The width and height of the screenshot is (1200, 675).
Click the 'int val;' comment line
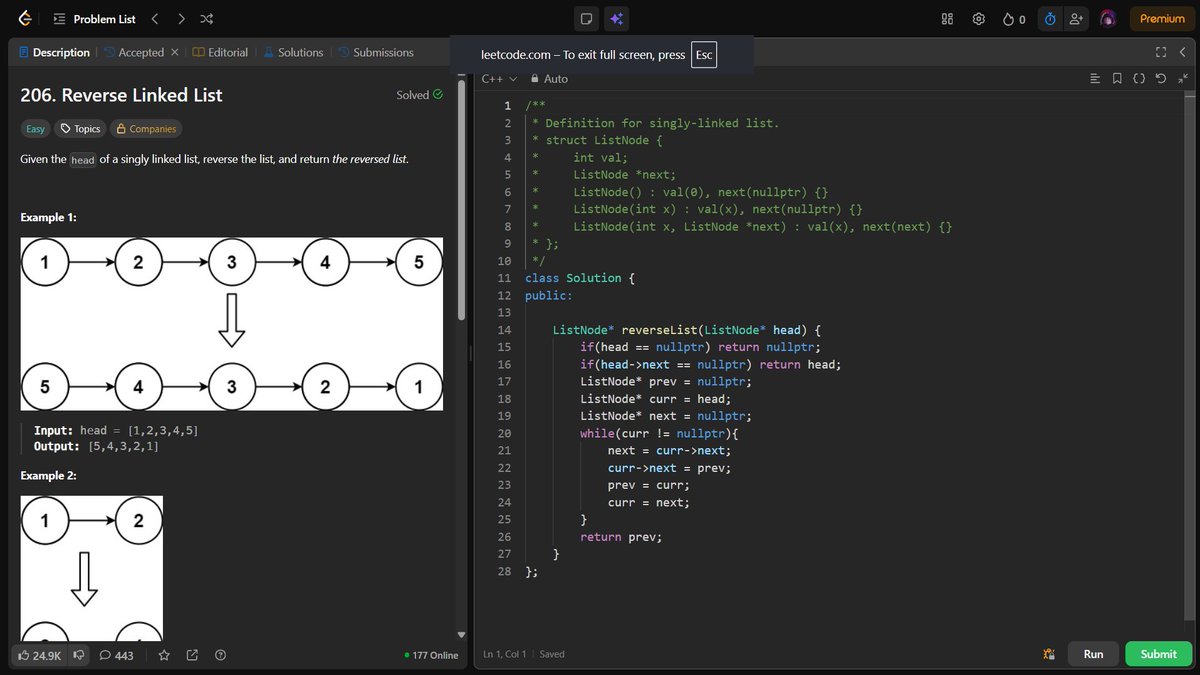(x=601, y=157)
